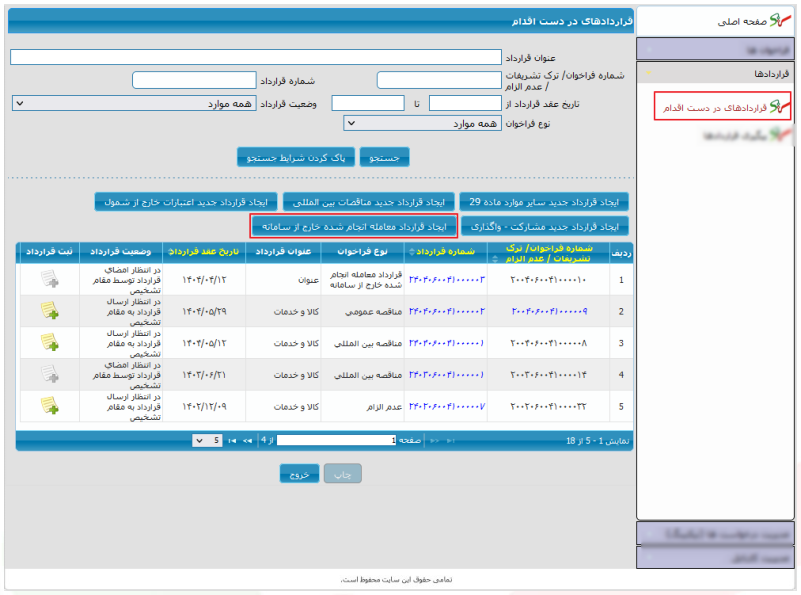Click the جستجو search button
This screenshot has width=801, height=595.
pyautogui.click(x=384, y=157)
